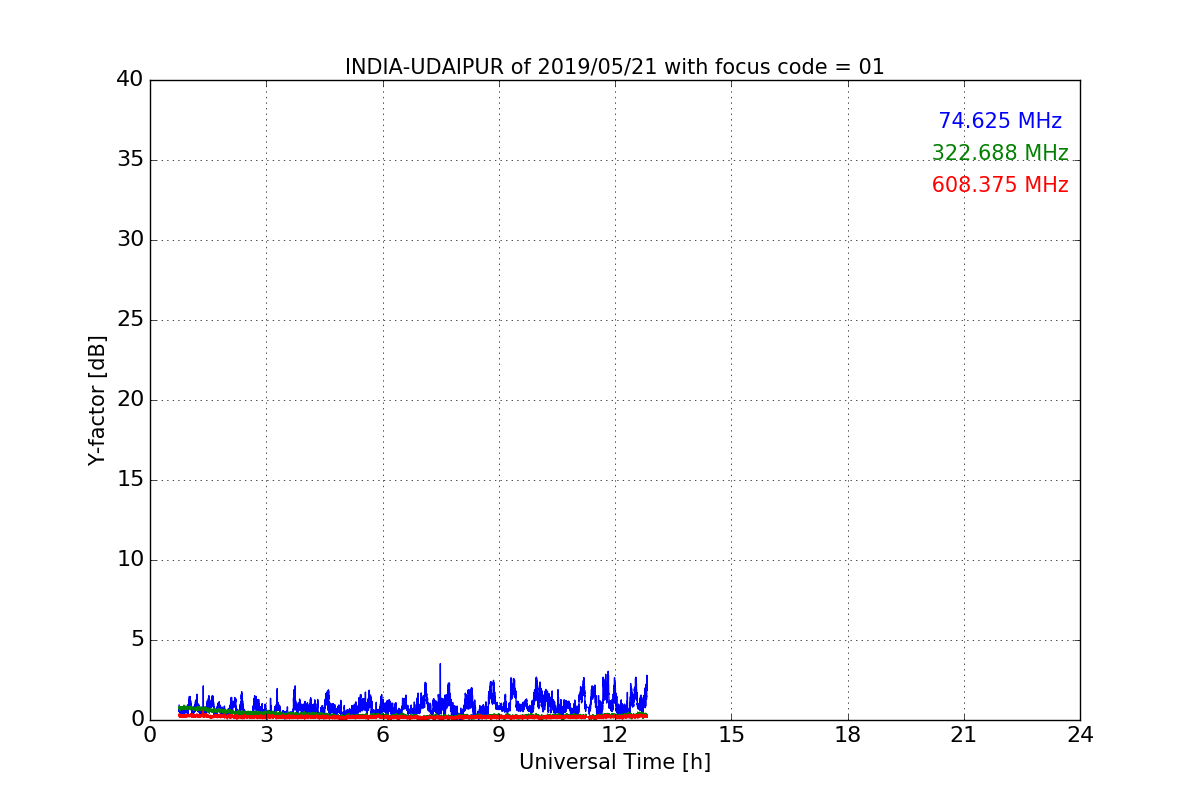This screenshot has width=1200, height=800.
Task: Click the y-axis tick label 20
Action: click(130, 399)
